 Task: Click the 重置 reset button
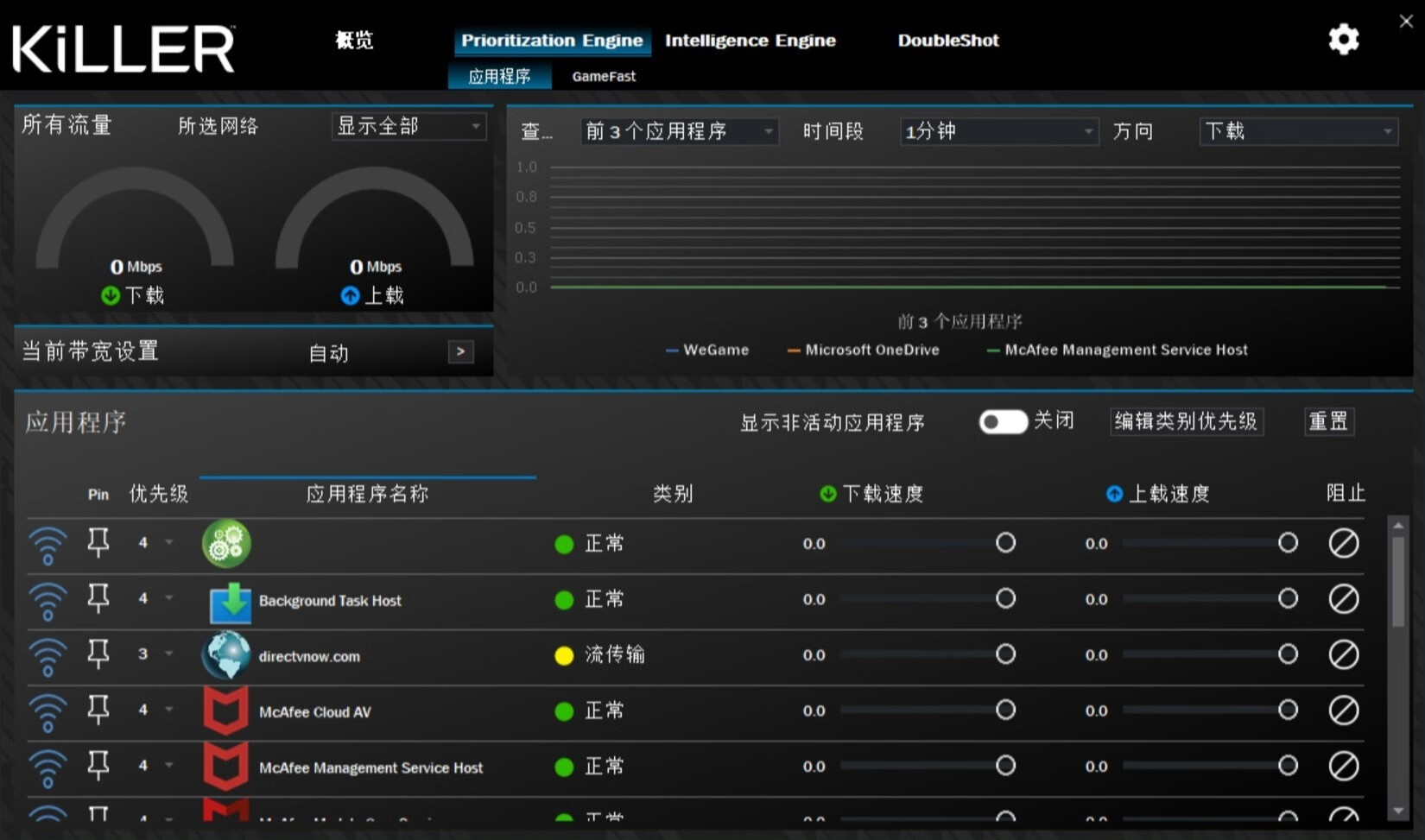(1329, 421)
